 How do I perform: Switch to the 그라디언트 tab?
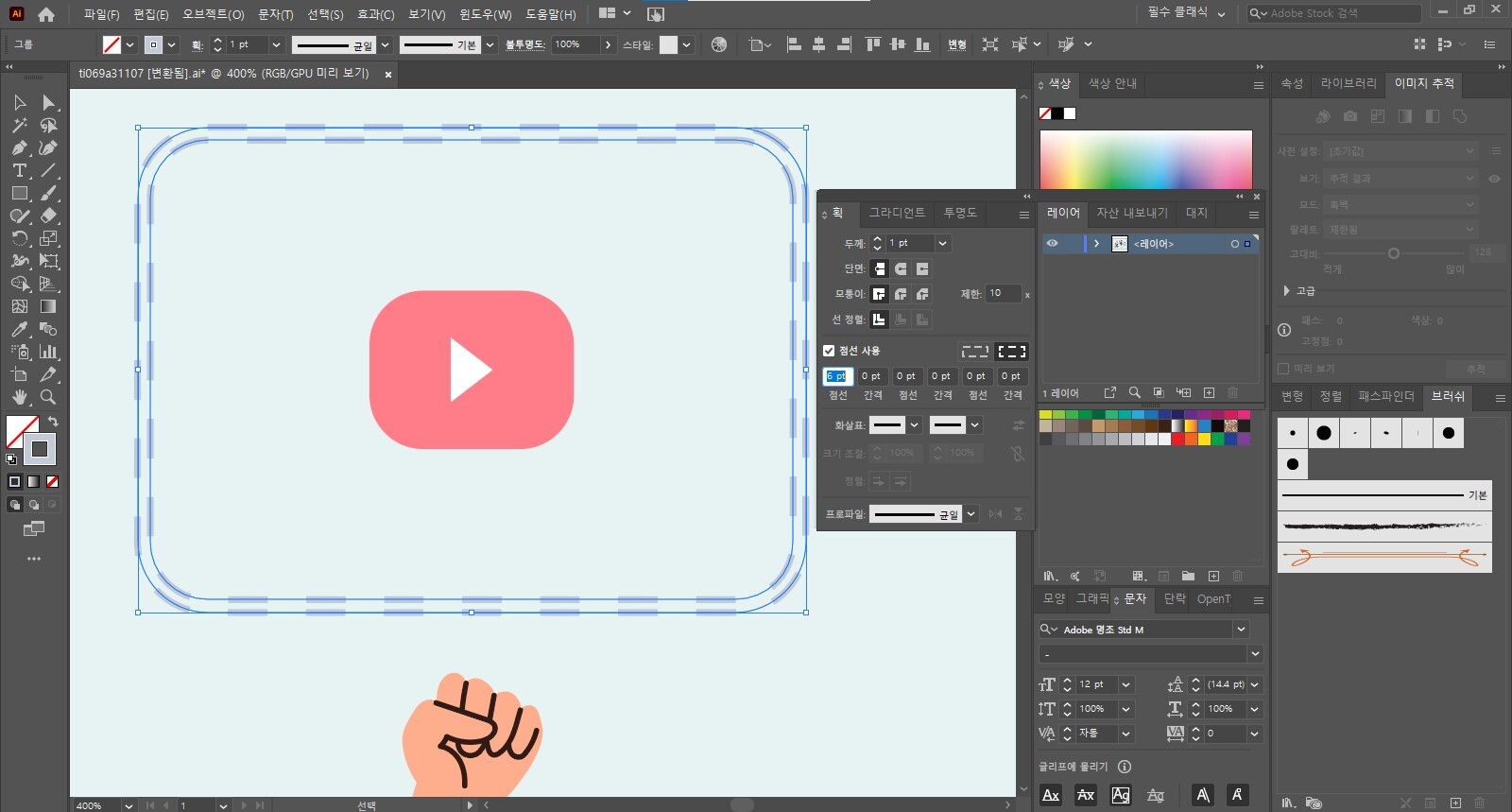[896, 214]
